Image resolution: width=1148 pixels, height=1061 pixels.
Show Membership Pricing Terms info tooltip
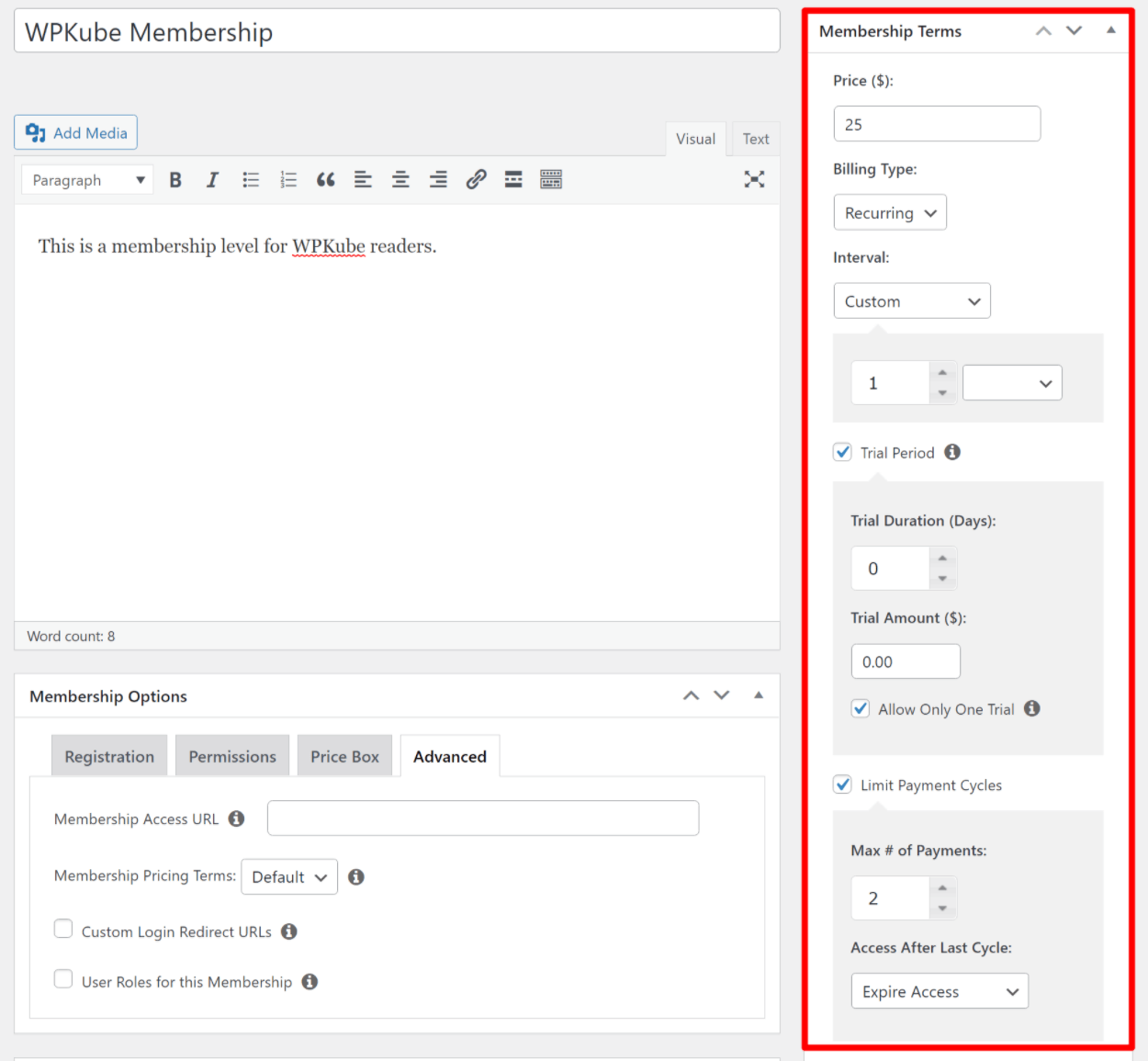click(356, 876)
